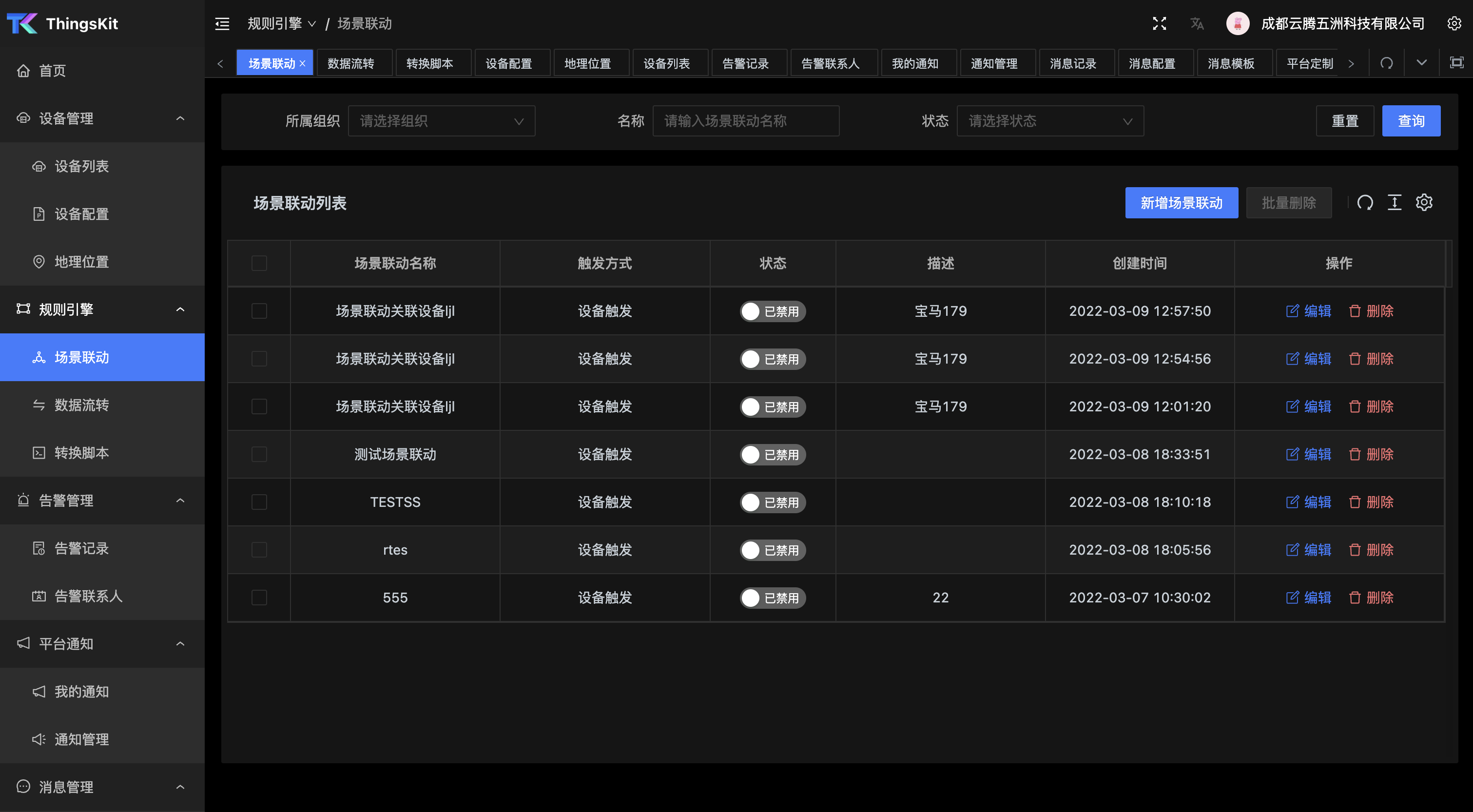Open 设备列表 in the sidebar
Viewport: 1473px width, 812px height.
102,166
